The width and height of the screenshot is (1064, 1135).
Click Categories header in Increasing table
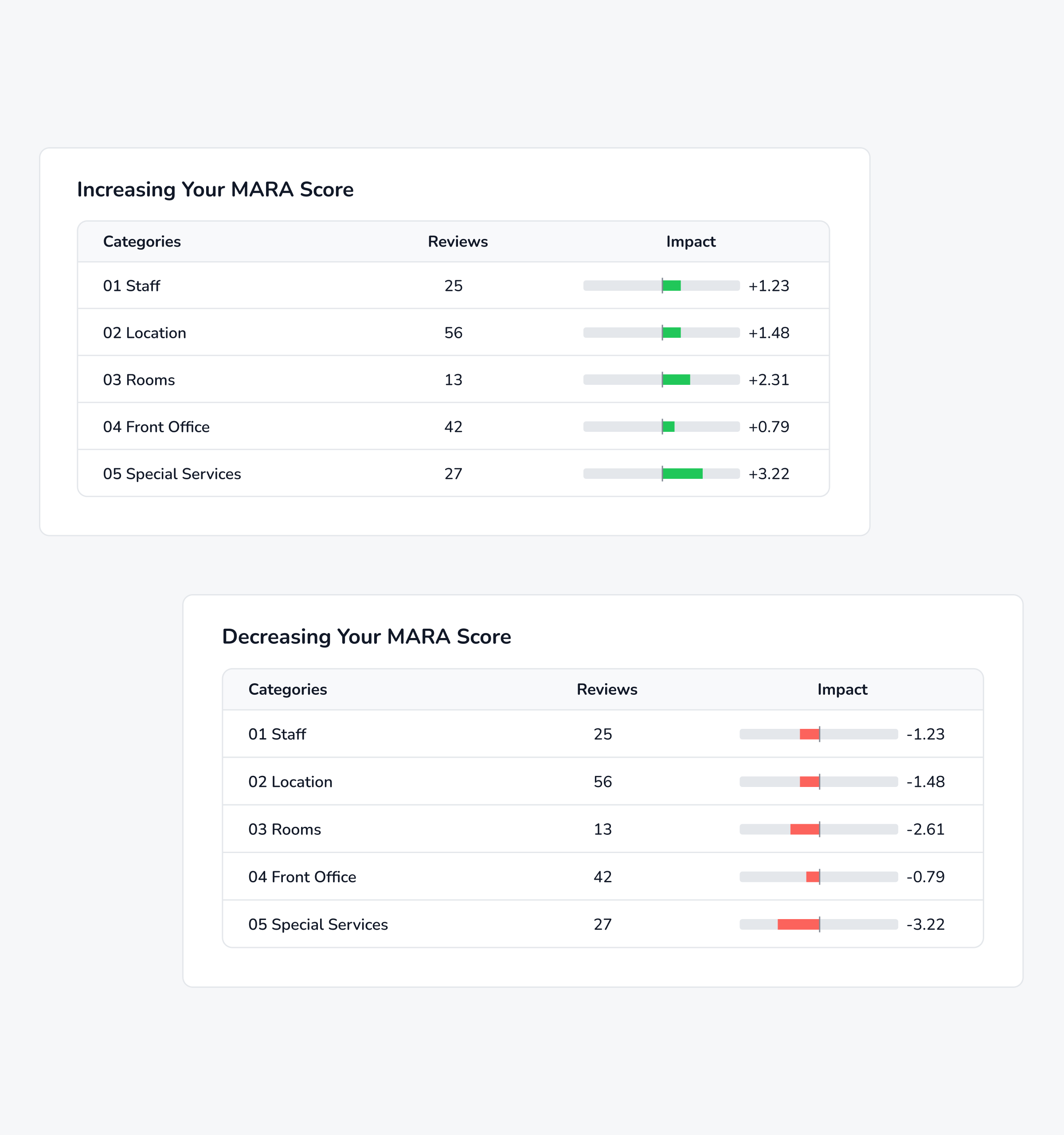141,242
